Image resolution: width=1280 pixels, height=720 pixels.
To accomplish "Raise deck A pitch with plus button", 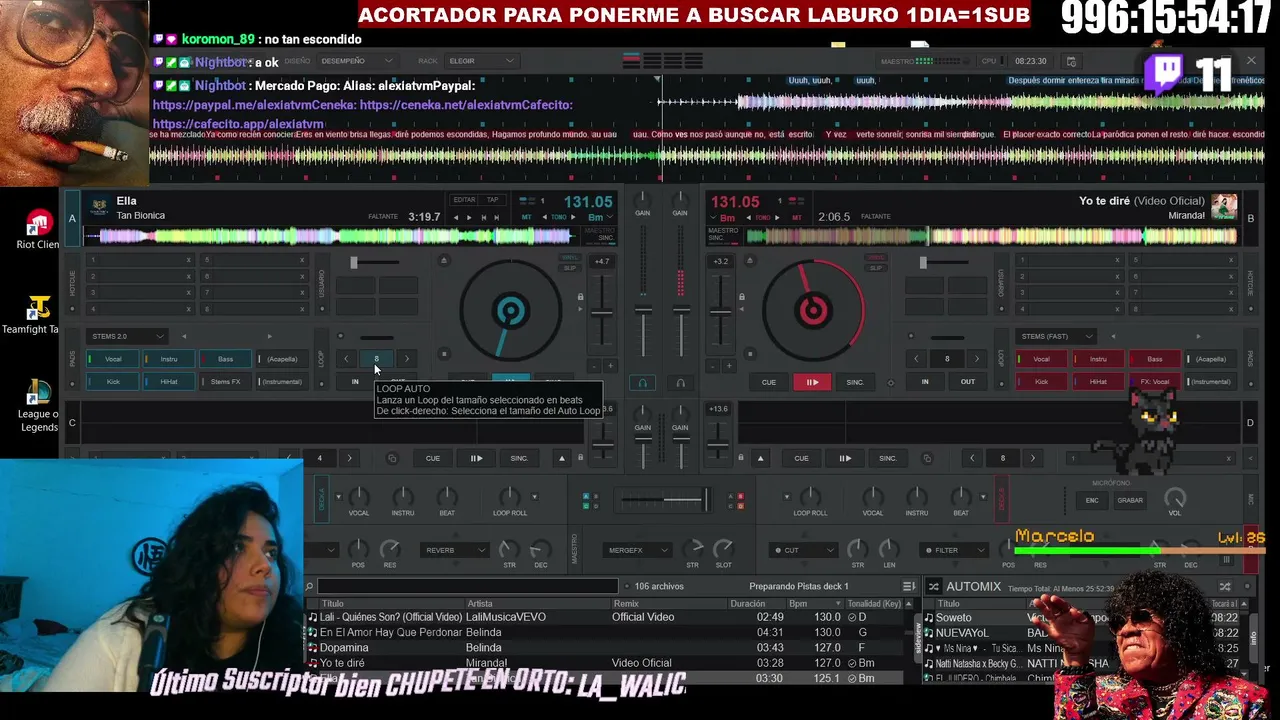I will tap(611, 366).
